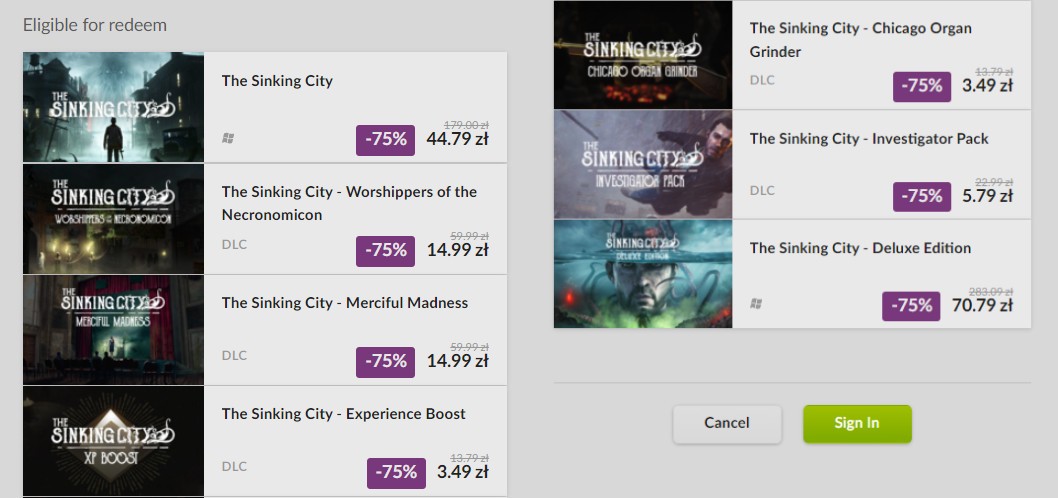Click -75% badge on 44.79 zł item
This screenshot has width=1058, height=498.
point(385,140)
